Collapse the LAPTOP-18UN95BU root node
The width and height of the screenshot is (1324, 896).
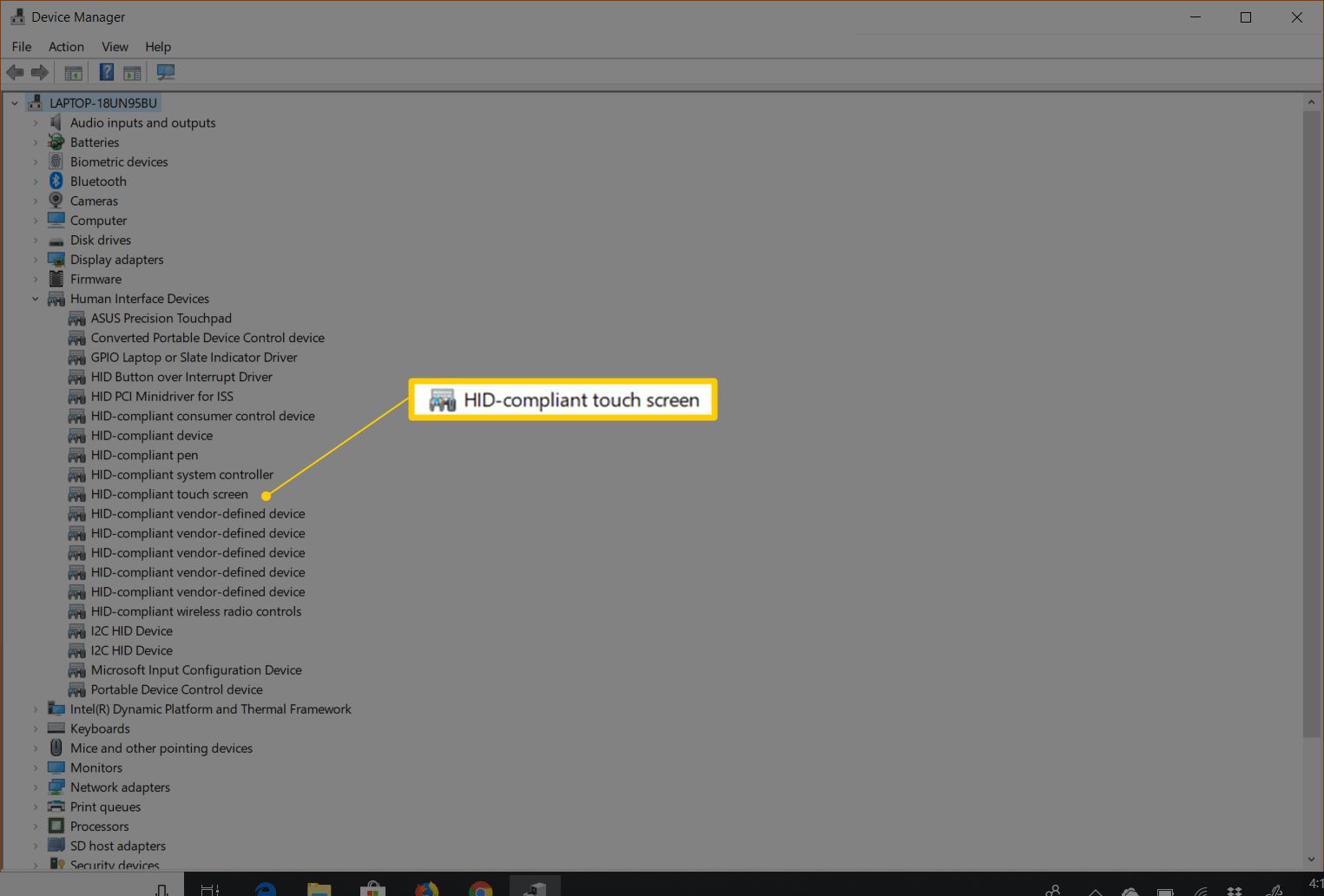(x=14, y=103)
